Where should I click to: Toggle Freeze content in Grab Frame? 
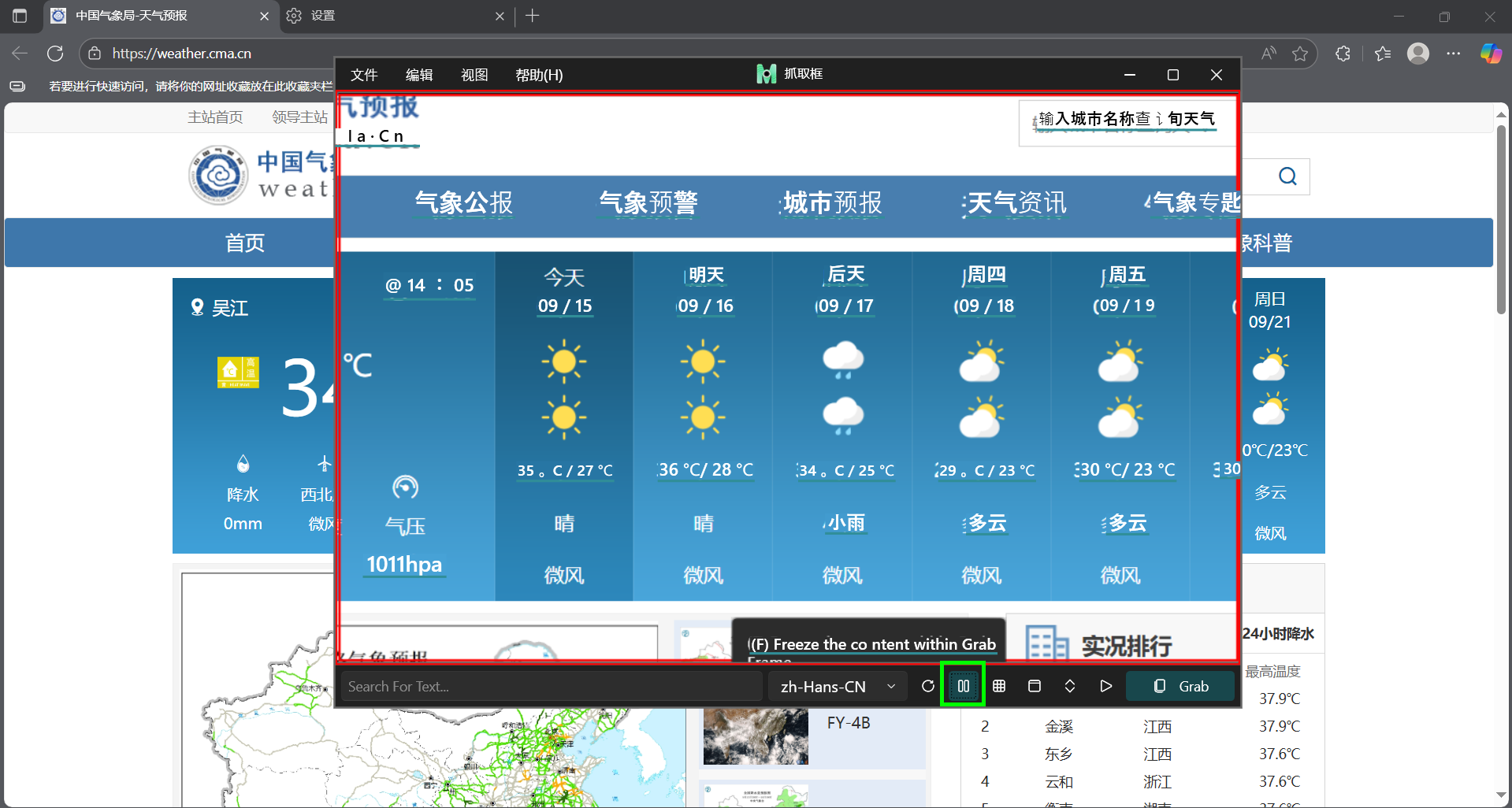(963, 686)
